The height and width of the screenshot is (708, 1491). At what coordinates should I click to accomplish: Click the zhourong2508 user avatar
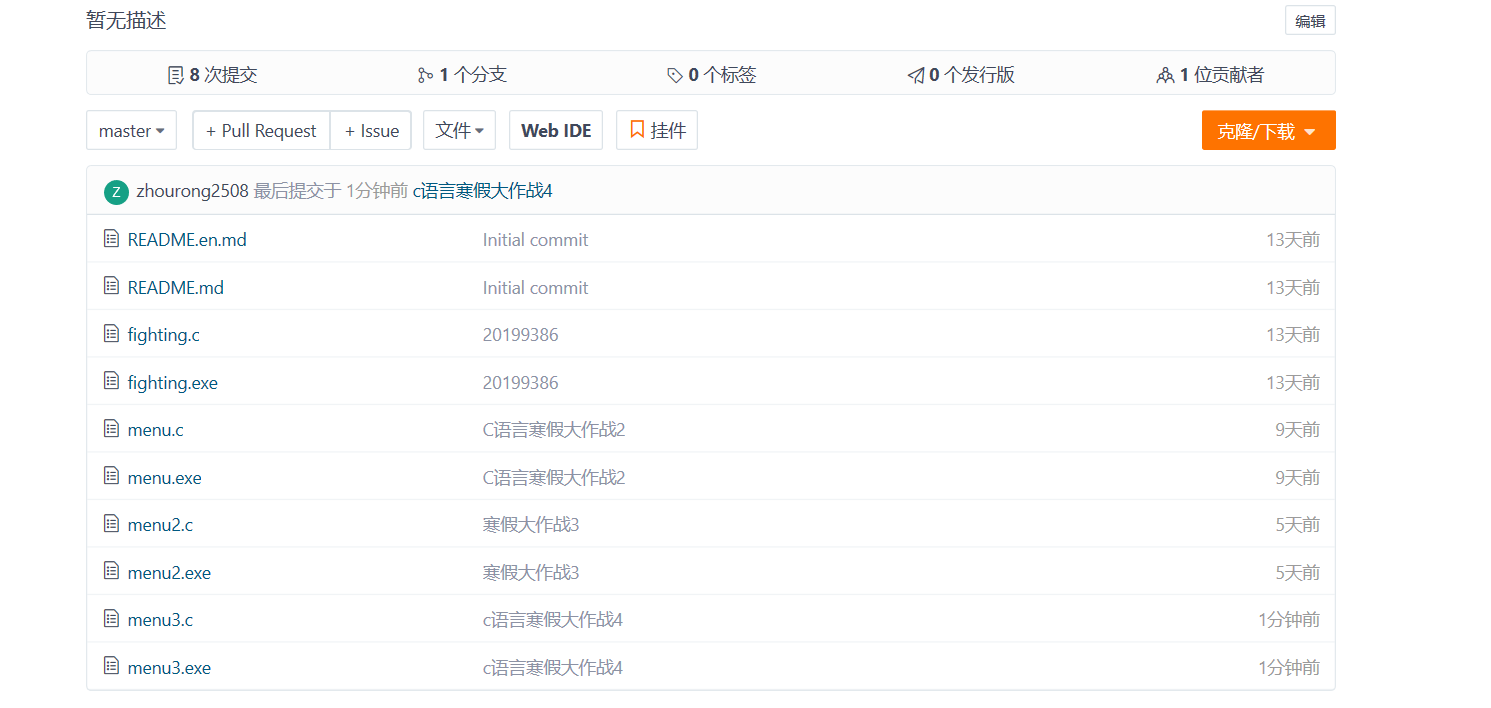(116, 192)
